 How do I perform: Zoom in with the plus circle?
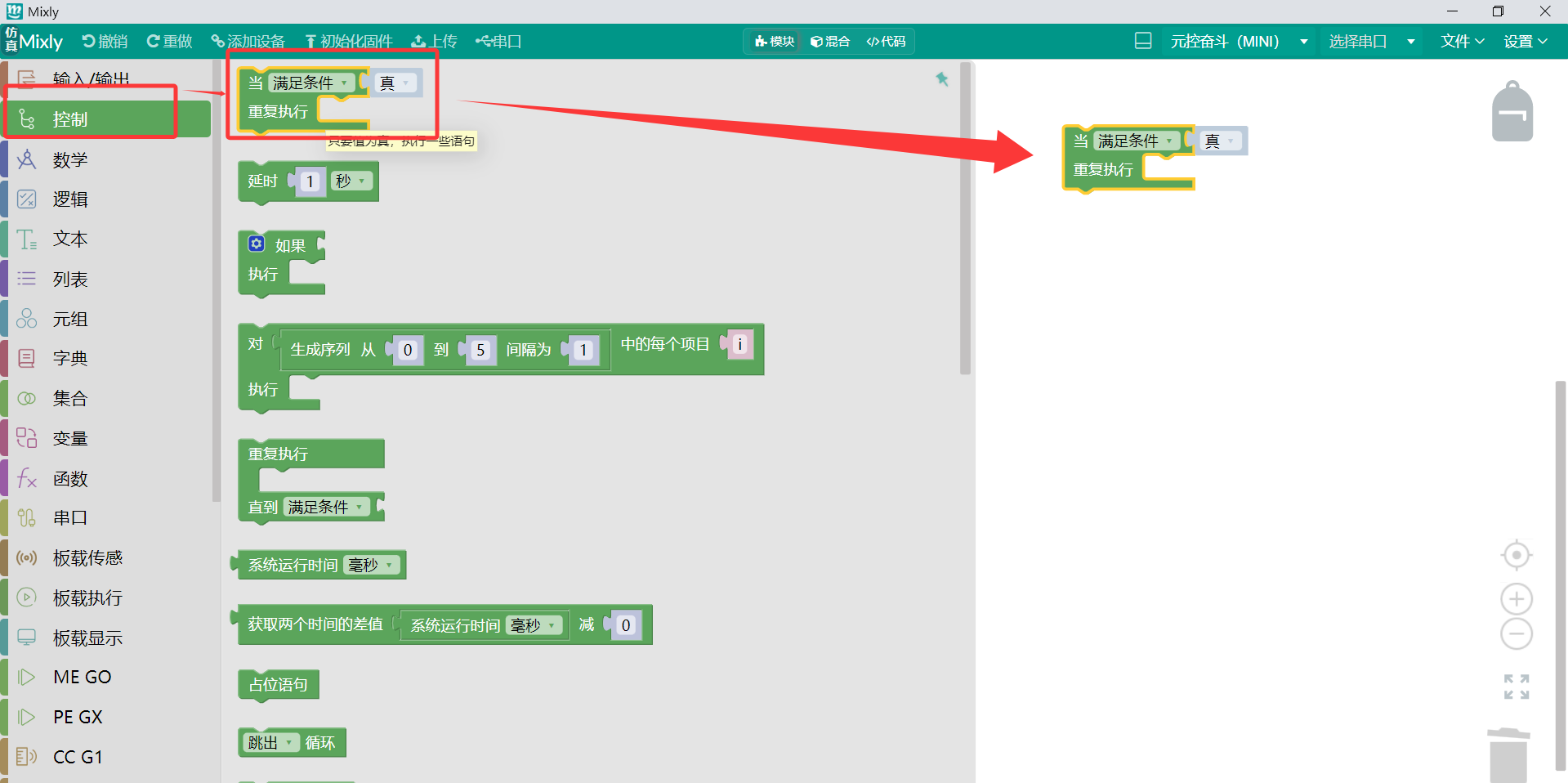pos(1517,599)
